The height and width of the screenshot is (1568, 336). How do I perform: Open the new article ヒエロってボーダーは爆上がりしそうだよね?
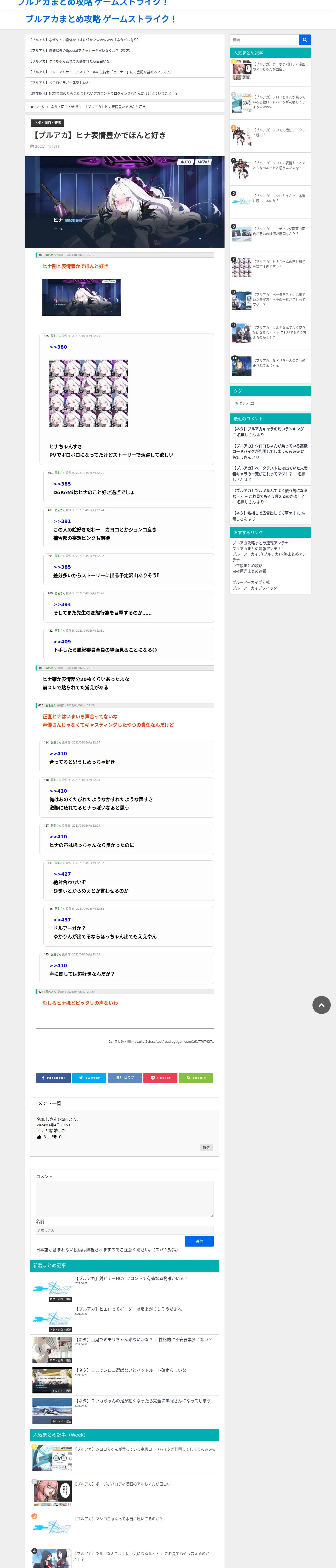(128, 1309)
